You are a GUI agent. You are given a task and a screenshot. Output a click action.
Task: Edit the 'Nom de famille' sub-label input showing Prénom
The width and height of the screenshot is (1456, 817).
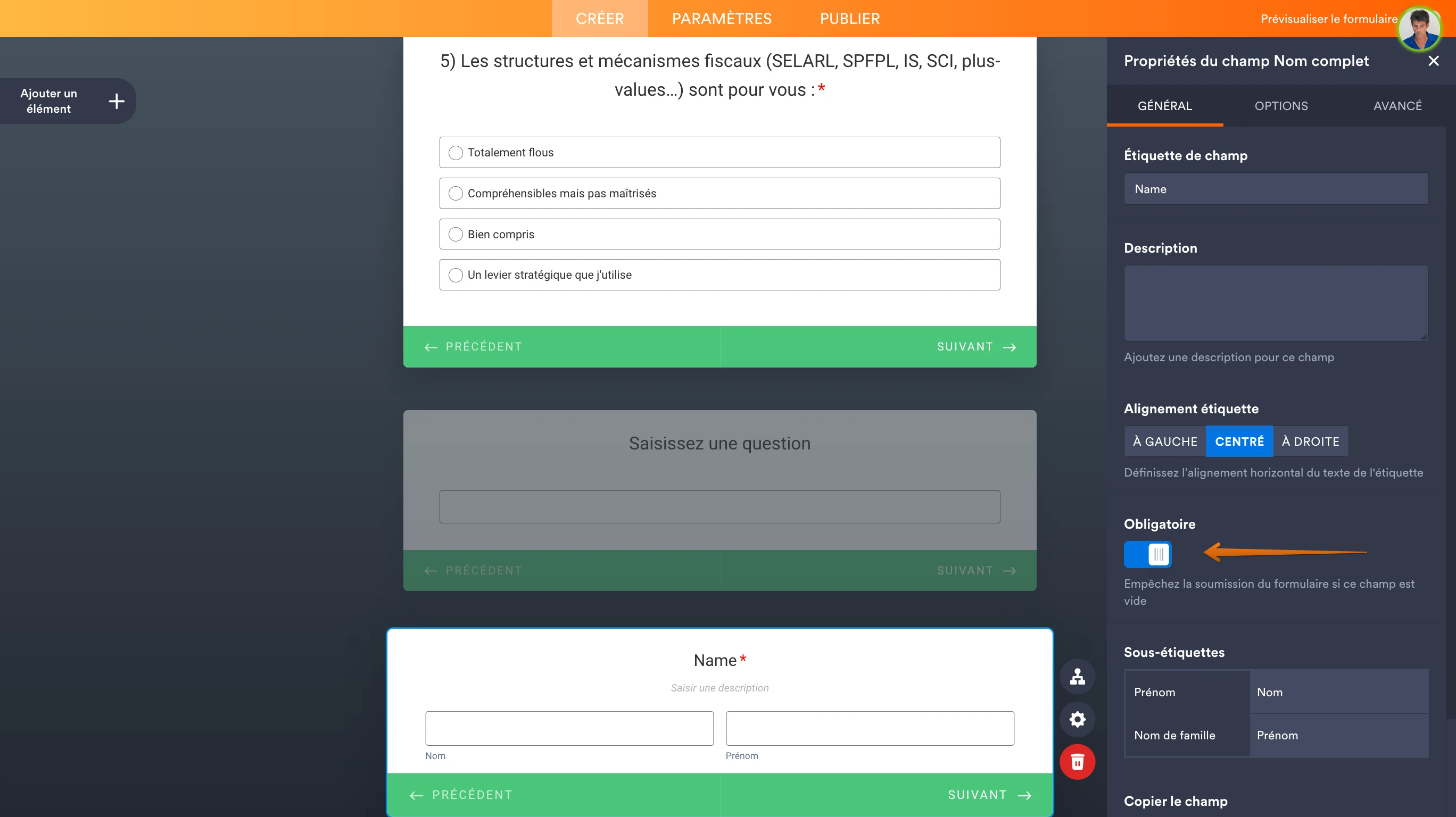pyautogui.click(x=1339, y=735)
